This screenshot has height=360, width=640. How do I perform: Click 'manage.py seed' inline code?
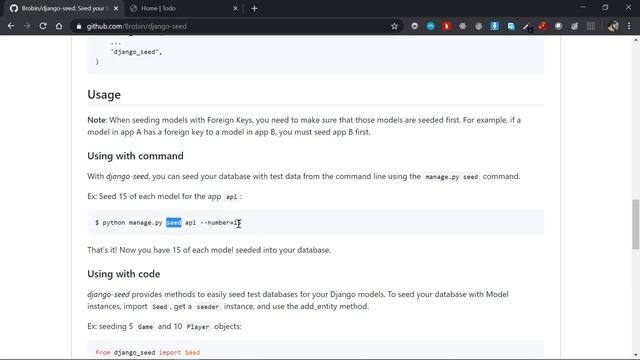click(451, 177)
